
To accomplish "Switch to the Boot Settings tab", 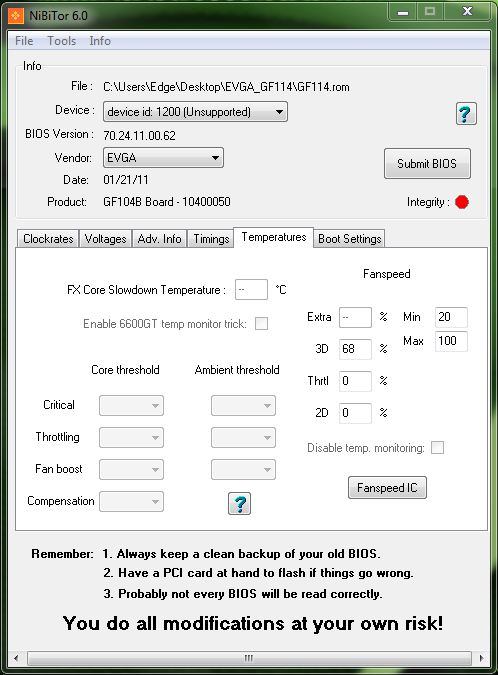I will [x=350, y=239].
